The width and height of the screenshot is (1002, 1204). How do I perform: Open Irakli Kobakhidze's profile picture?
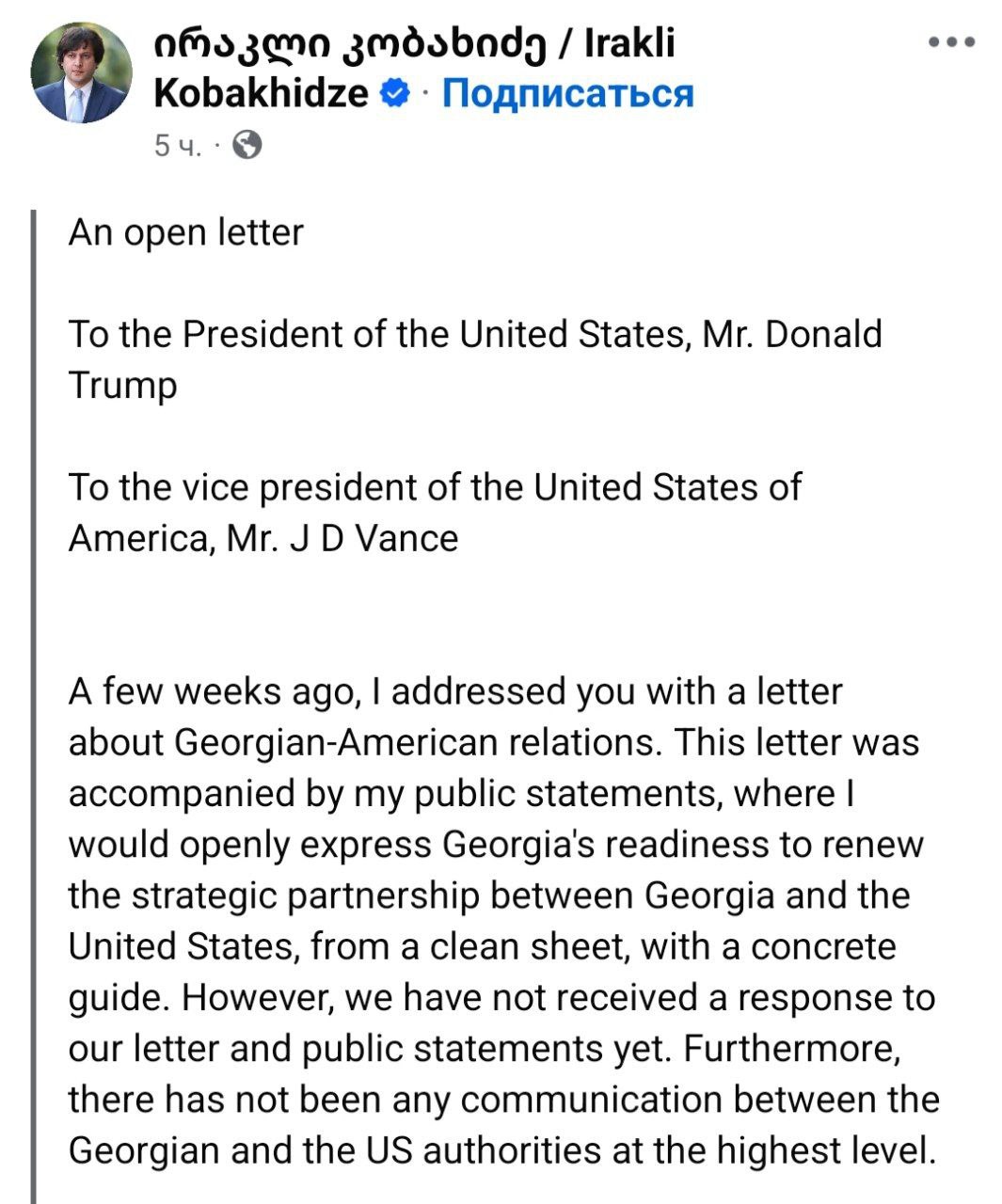(x=82, y=73)
